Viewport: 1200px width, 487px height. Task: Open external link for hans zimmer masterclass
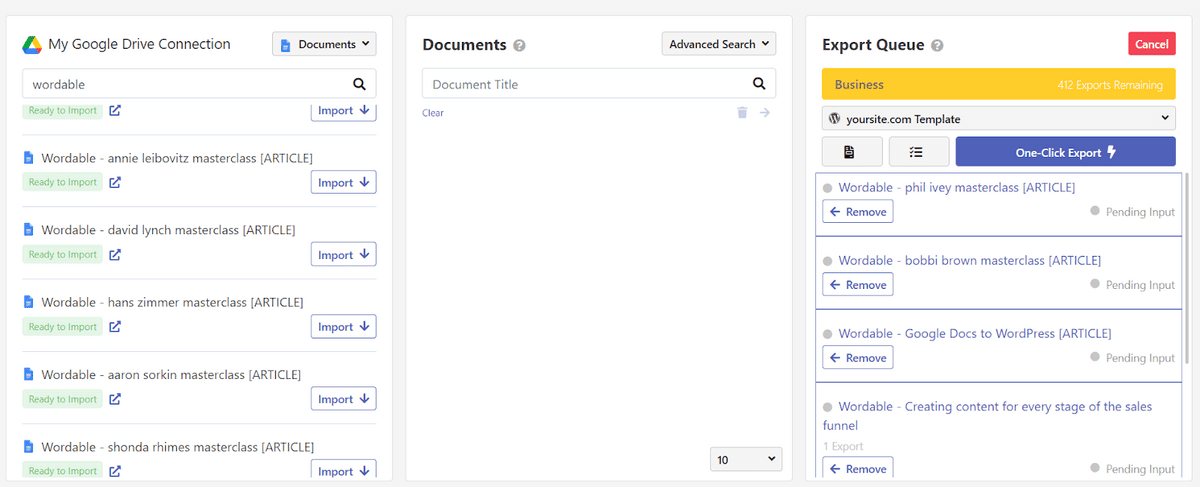pos(115,326)
